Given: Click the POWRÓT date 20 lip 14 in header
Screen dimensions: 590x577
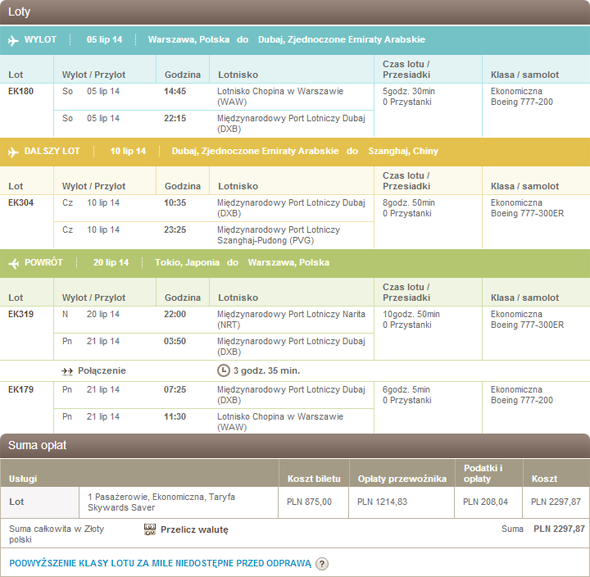Looking at the screenshot, I should [x=111, y=262].
